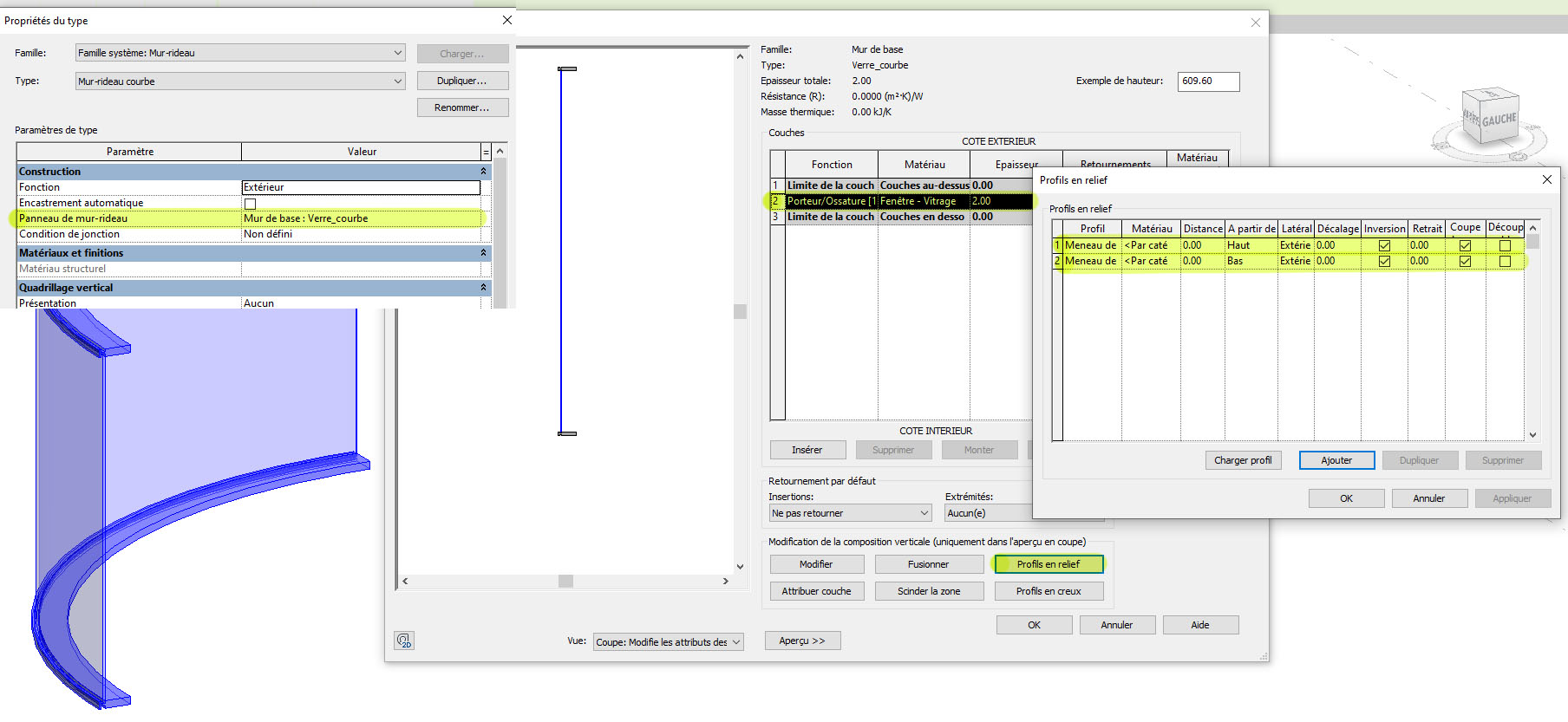Click the preview horizontal scrollbar right arrow
Screen dimensions: 1568x722
tap(726, 582)
